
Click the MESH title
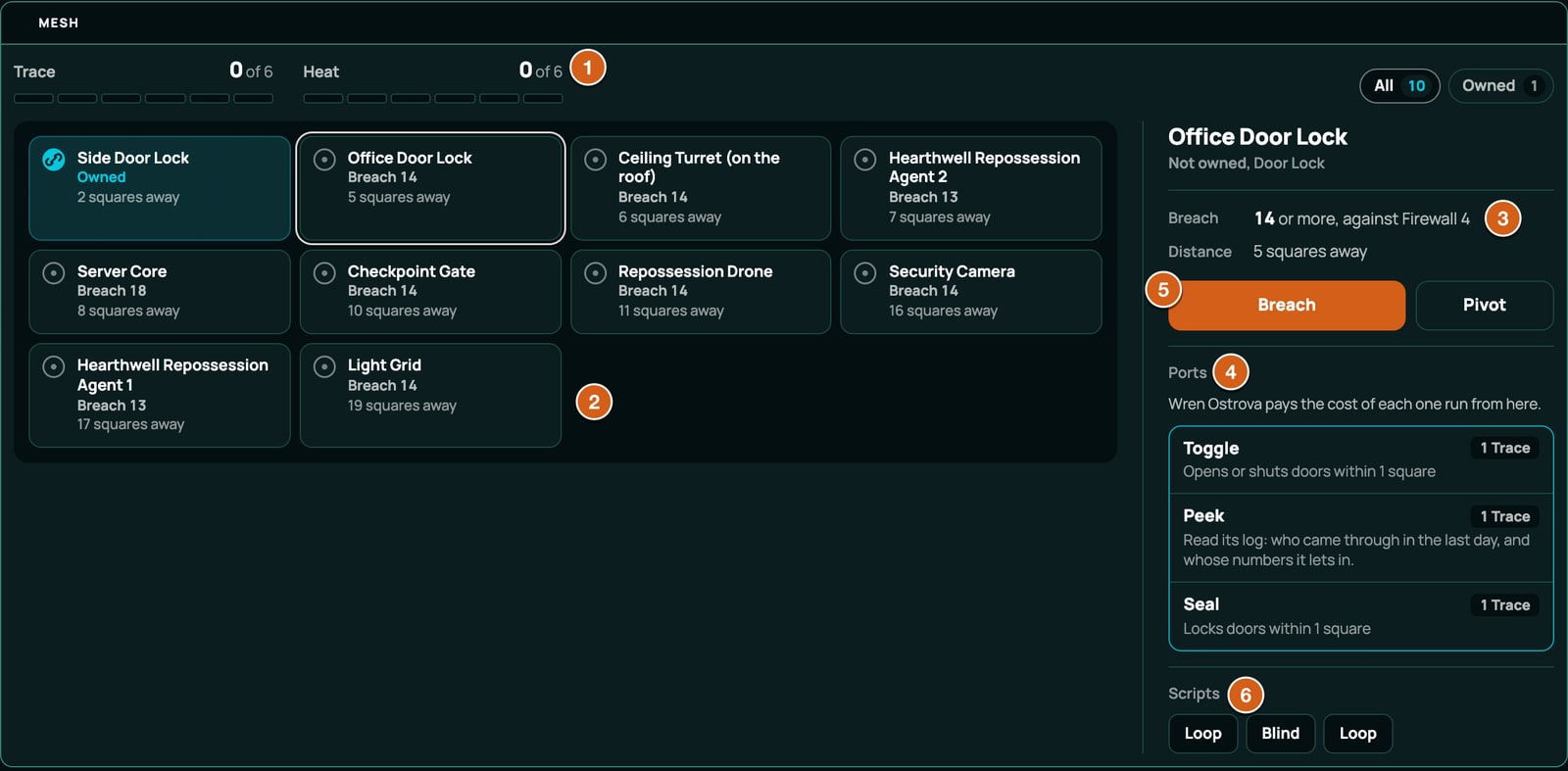point(58,23)
